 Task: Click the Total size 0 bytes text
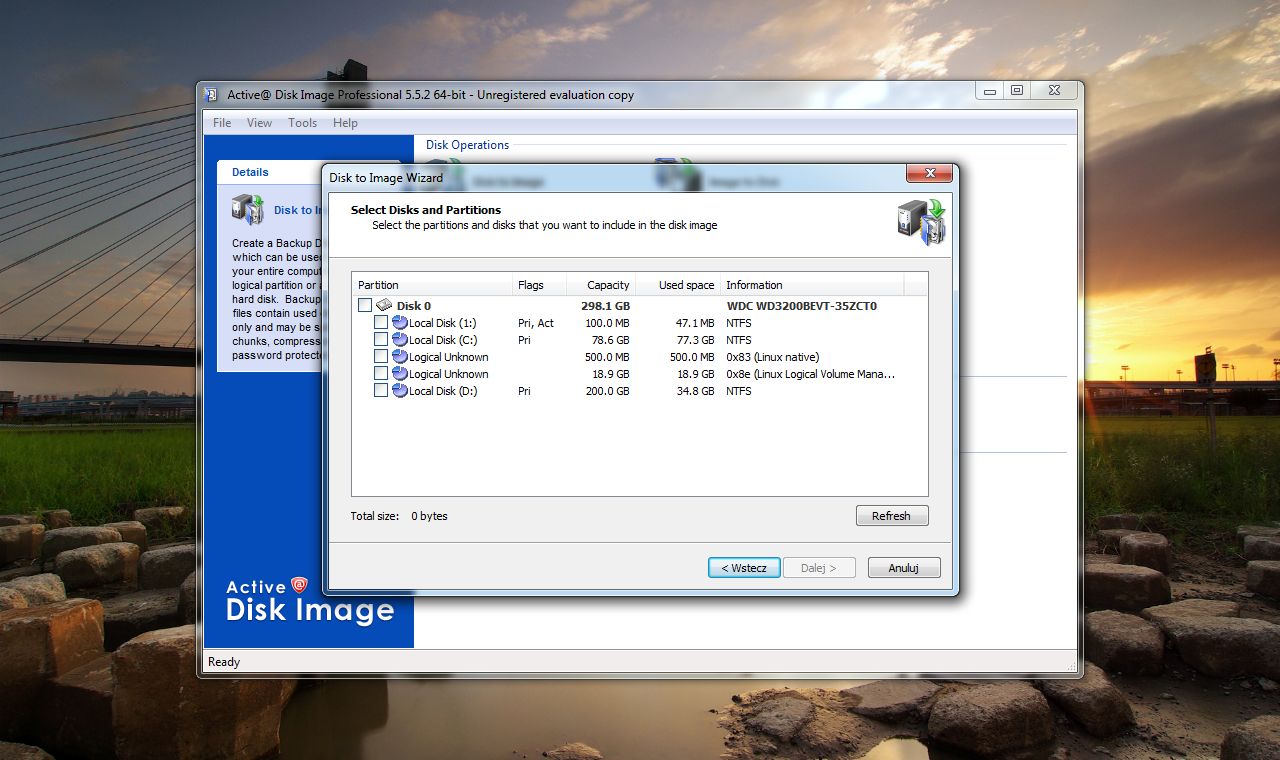[x=399, y=516]
